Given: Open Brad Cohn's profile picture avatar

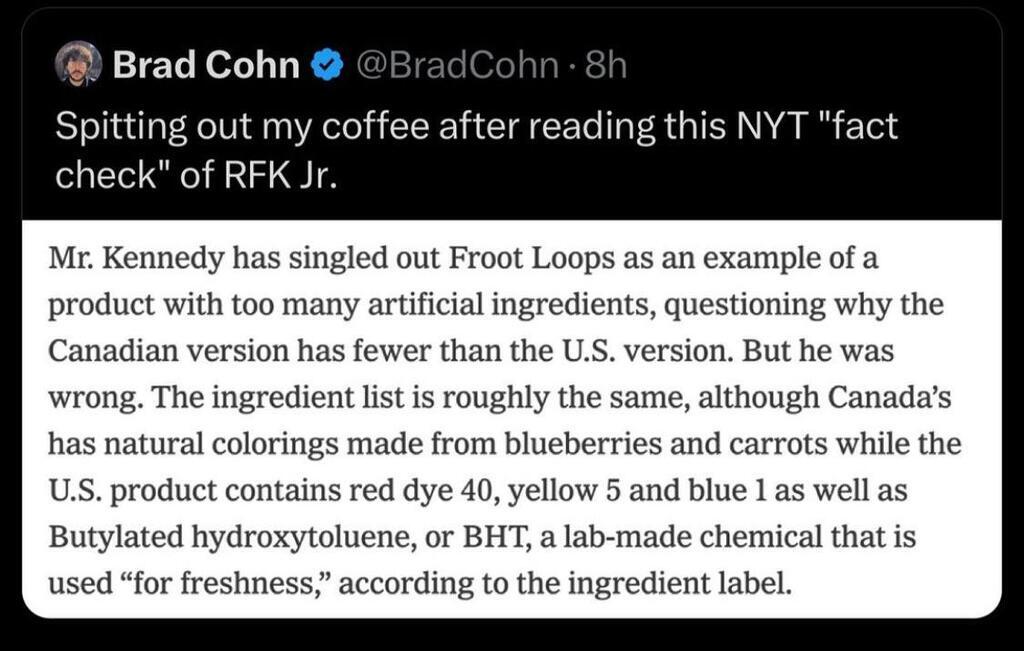Looking at the screenshot, I should coord(78,64).
